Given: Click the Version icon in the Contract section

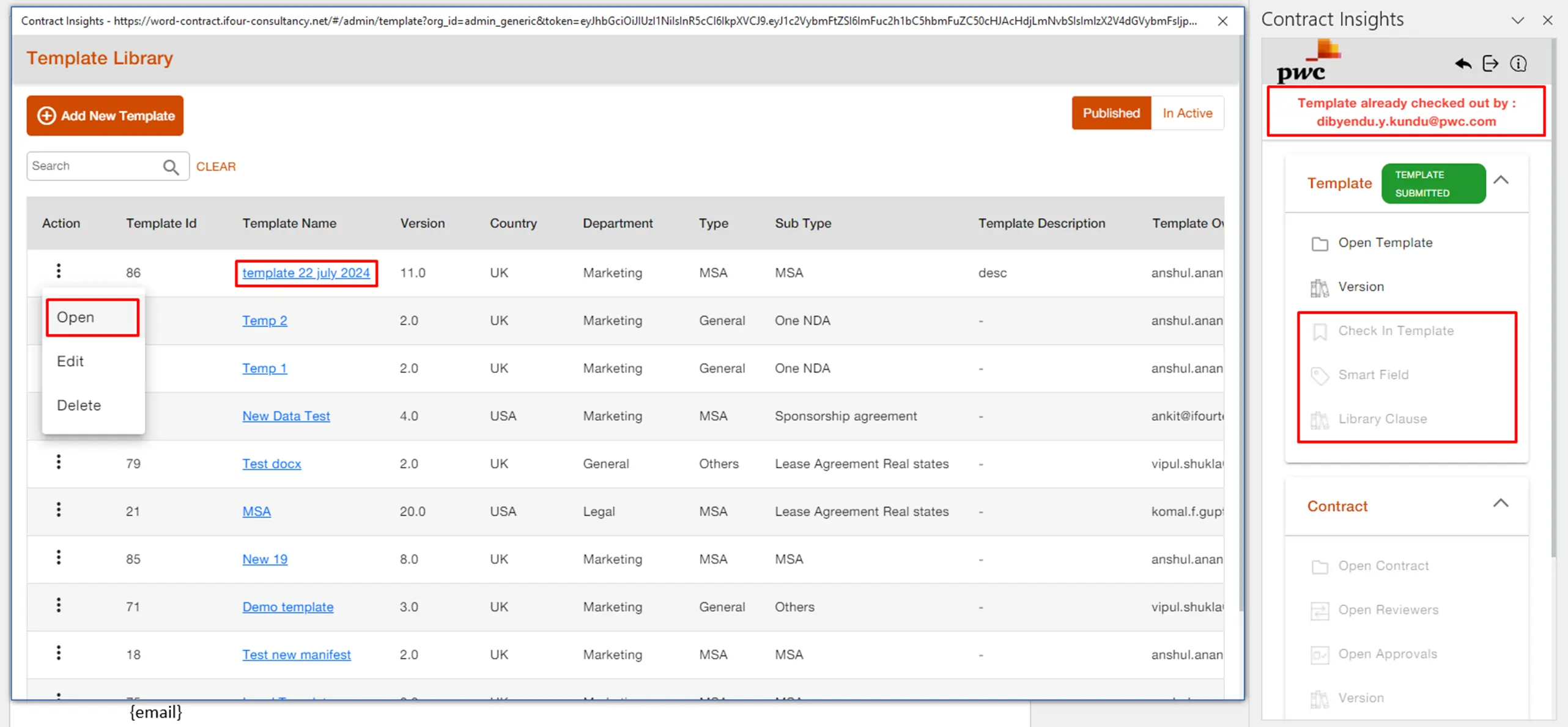Looking at the screenshot, I should click(1320, 699).
